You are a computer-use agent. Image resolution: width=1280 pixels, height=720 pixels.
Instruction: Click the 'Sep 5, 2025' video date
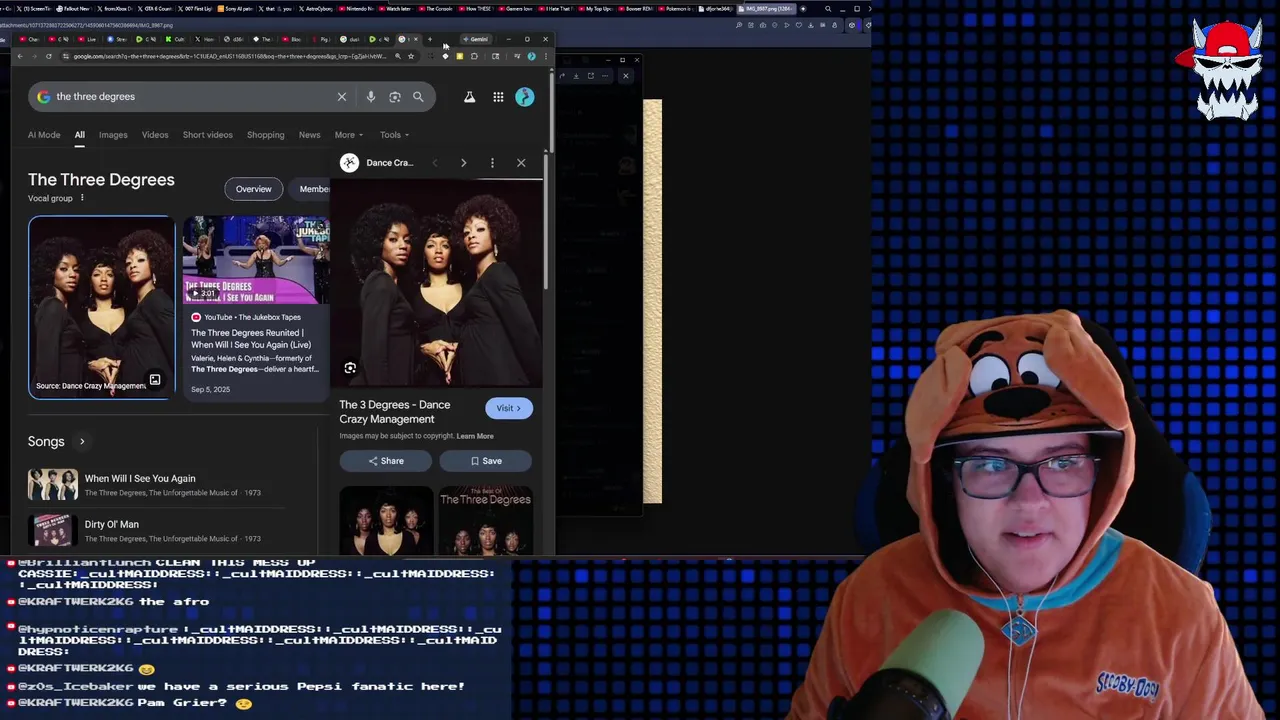point(210,389)
